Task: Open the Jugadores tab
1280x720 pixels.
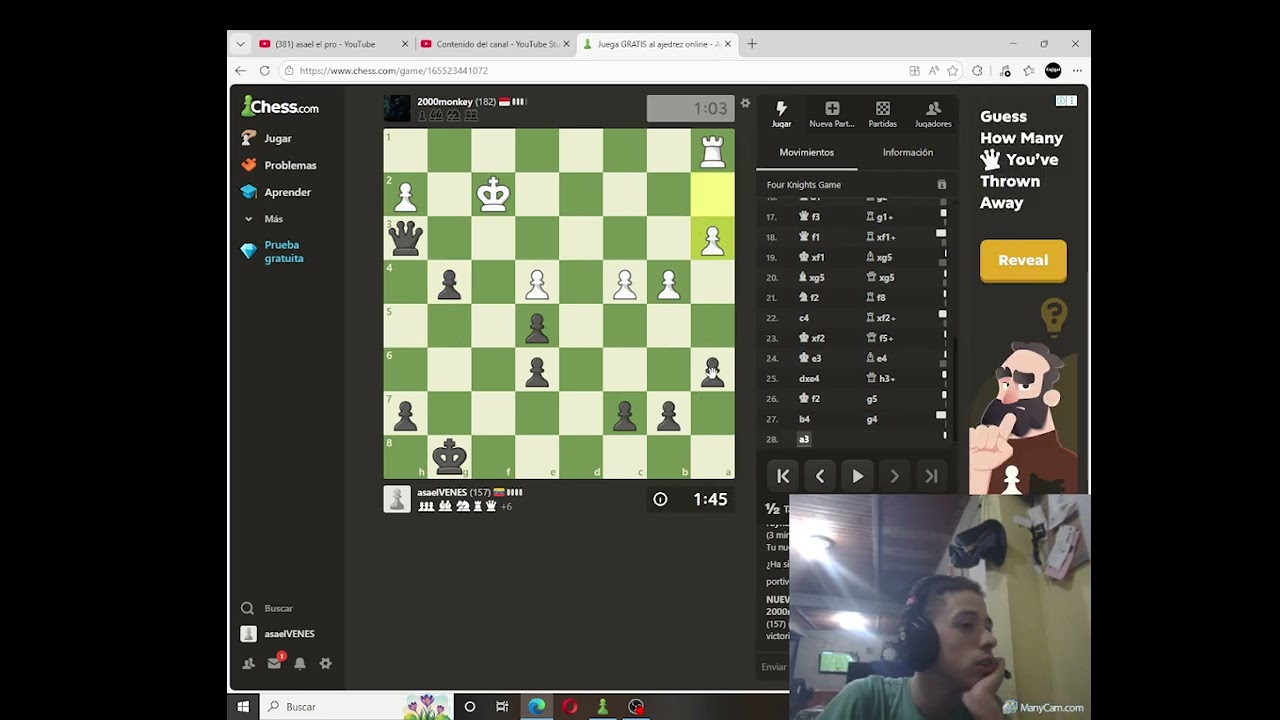Action: click(x=933, y=114)
